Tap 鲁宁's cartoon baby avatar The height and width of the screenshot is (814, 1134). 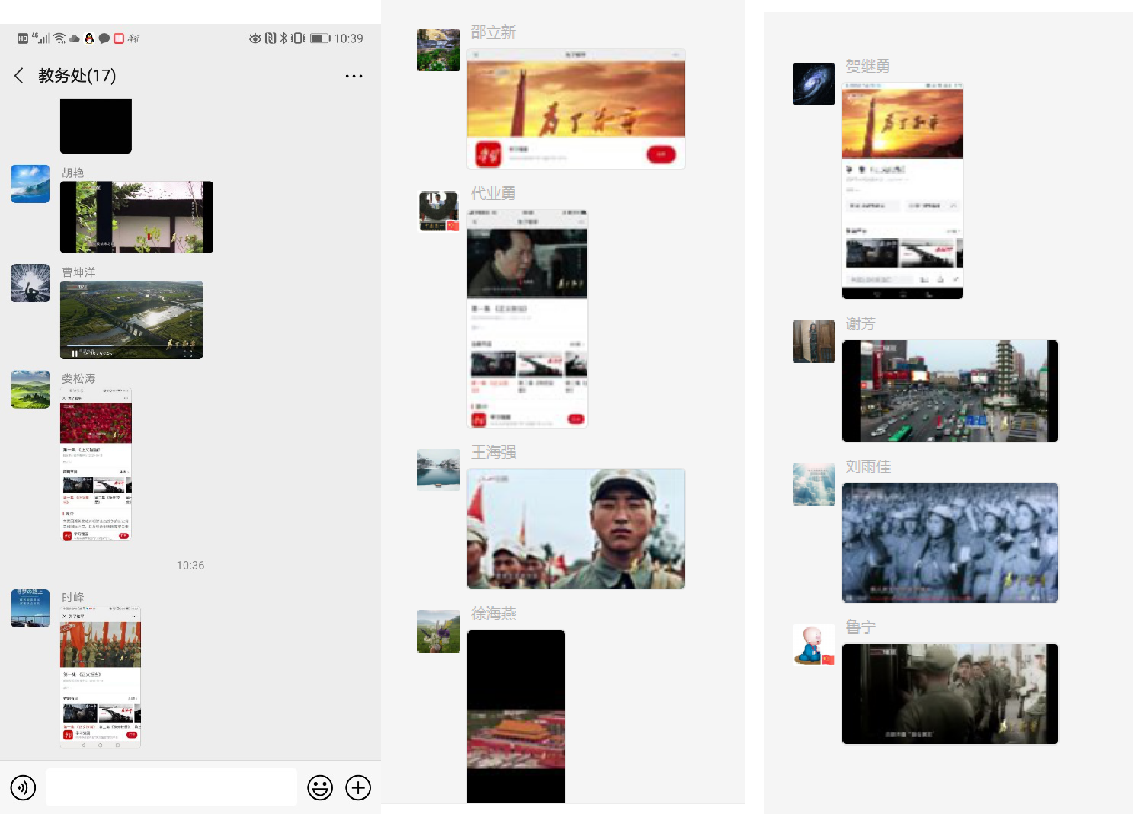(813, 645)
